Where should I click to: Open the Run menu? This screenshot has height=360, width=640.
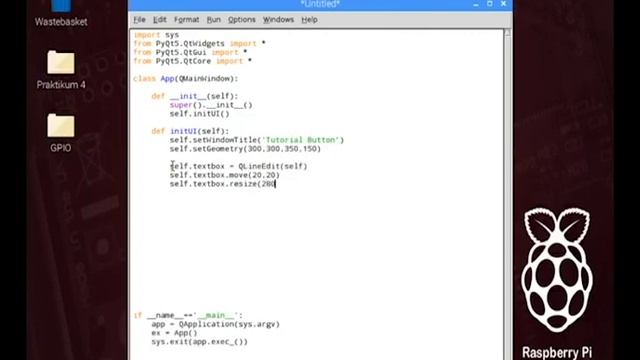(x=213, y=20)
